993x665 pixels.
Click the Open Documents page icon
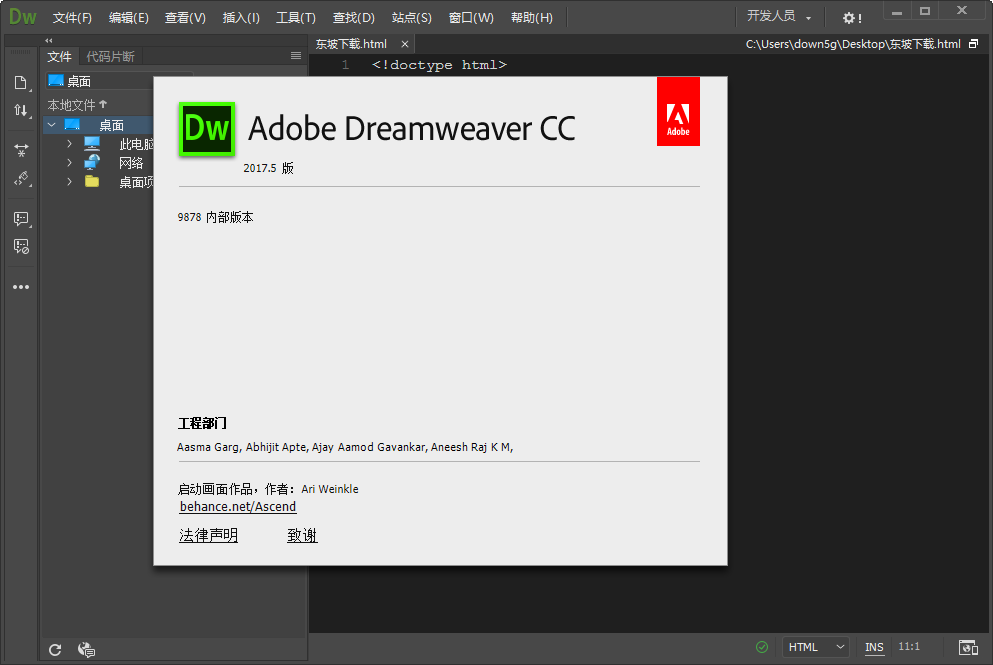pos(21,83)
